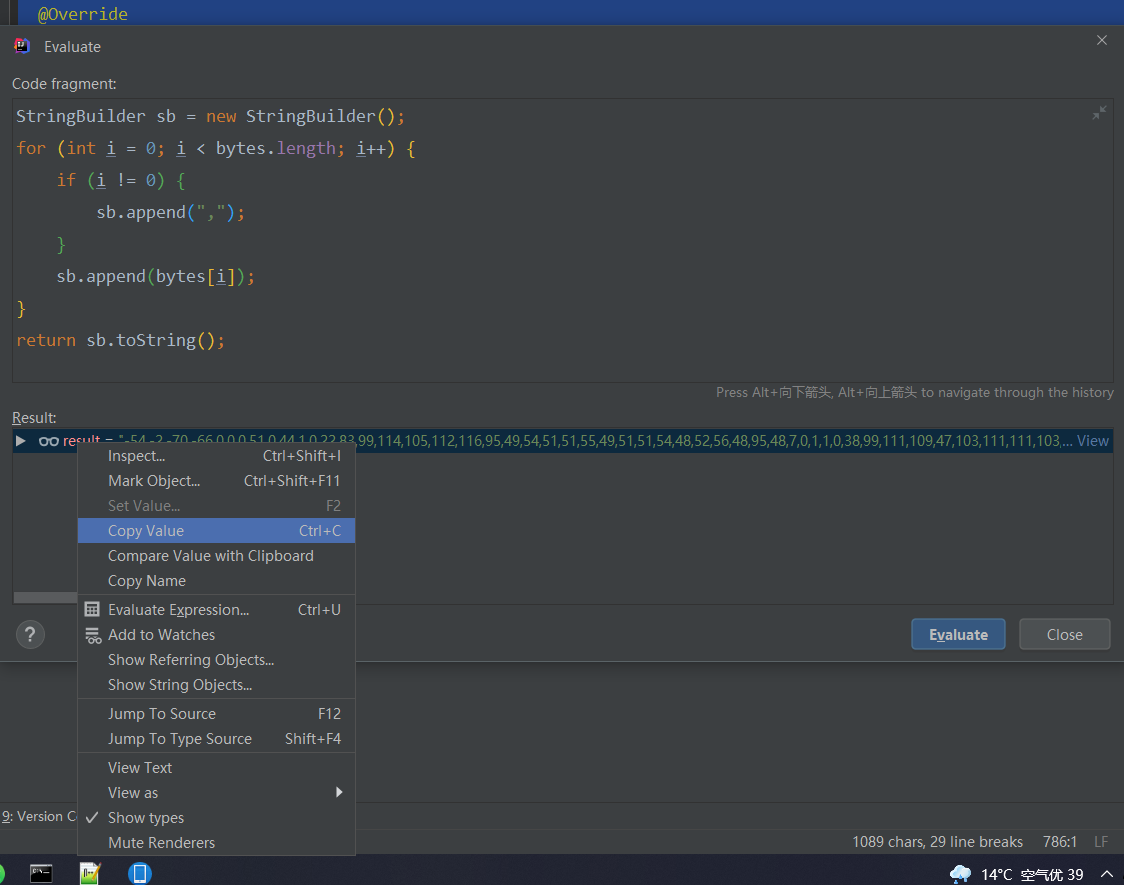The height and width of the screenshot is (885, 1124).
Task: Click the glasses watch icon beside result
Action: pyautogui.click(x=49, y=441)
